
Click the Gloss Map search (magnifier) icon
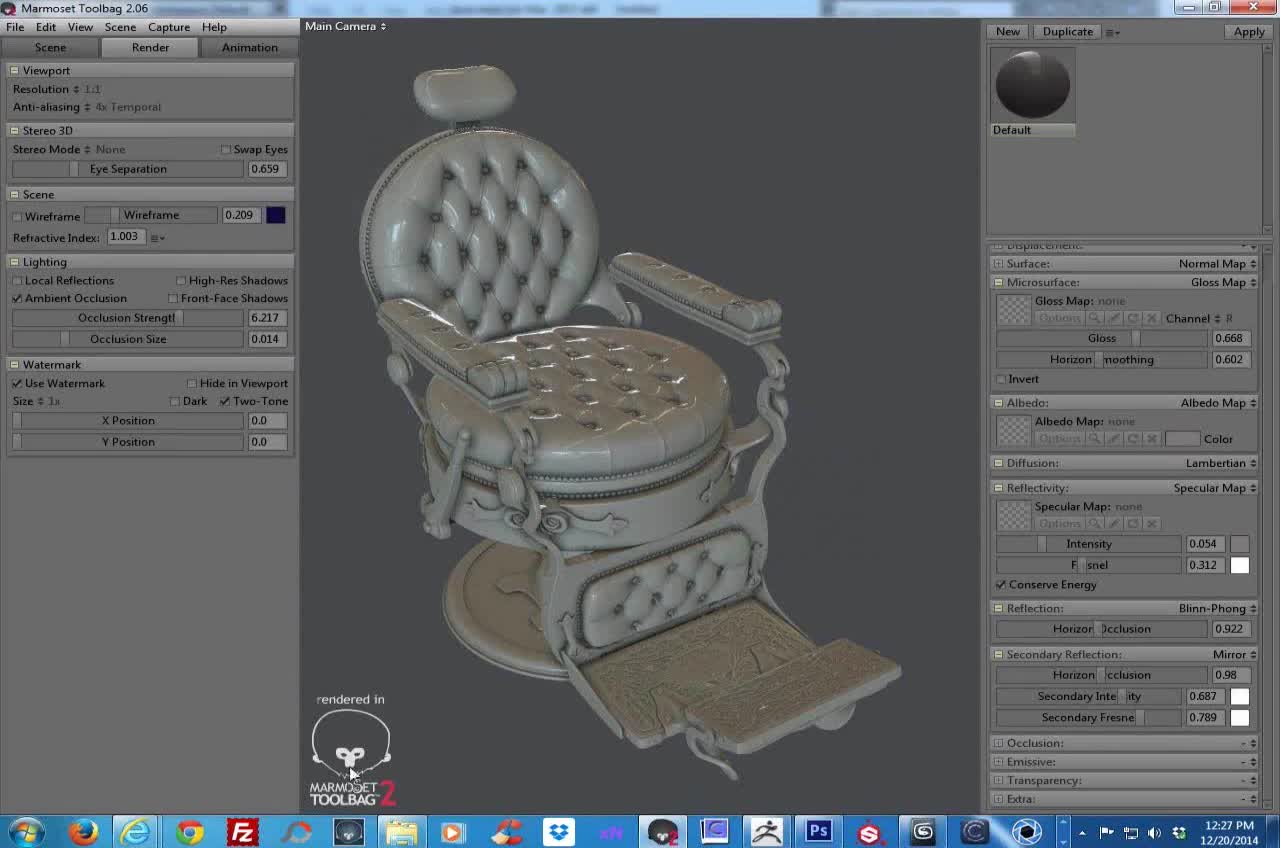click(x=1095, y=318)
